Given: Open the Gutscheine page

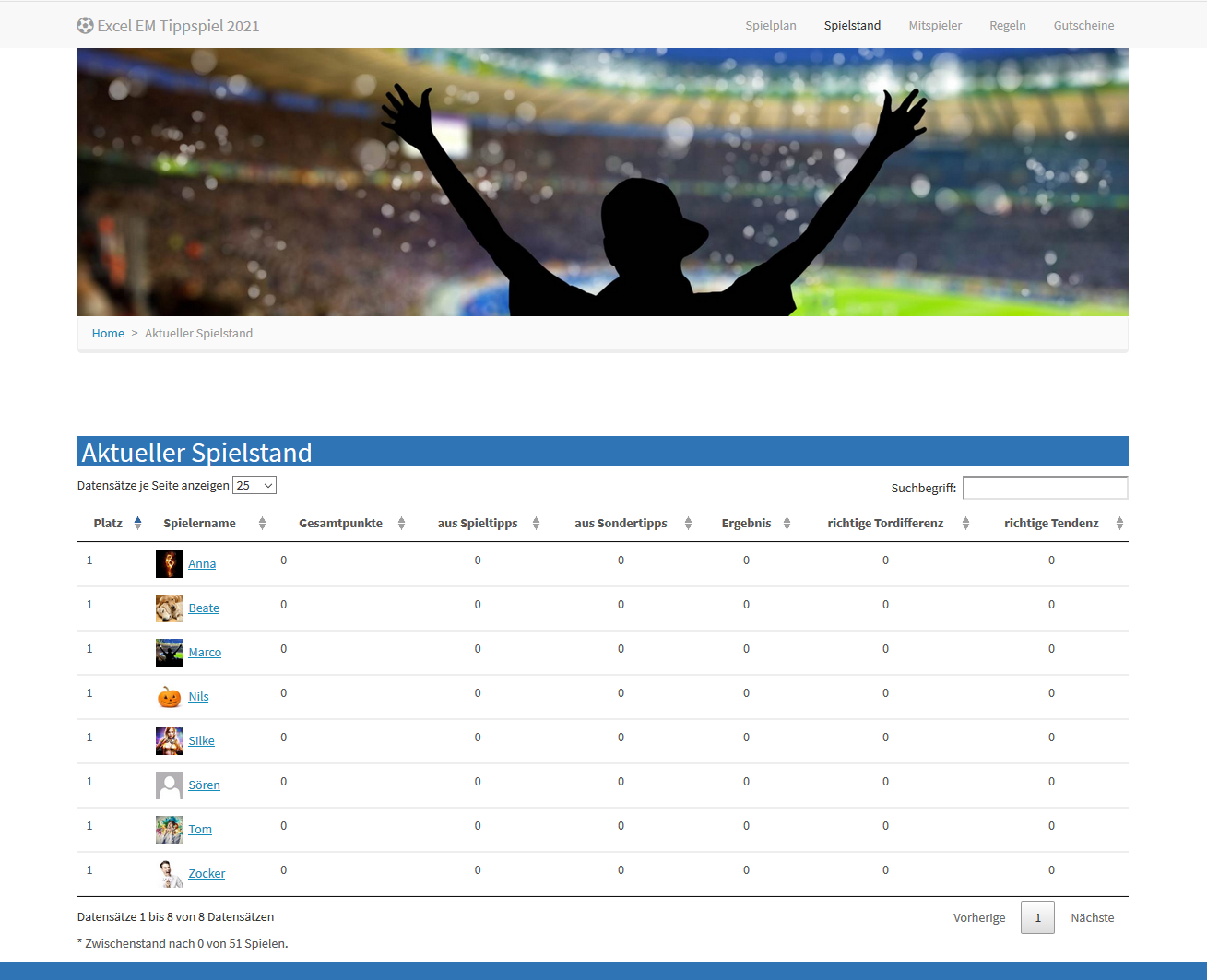Looking at the screenshot, I should click(1083, 25).
